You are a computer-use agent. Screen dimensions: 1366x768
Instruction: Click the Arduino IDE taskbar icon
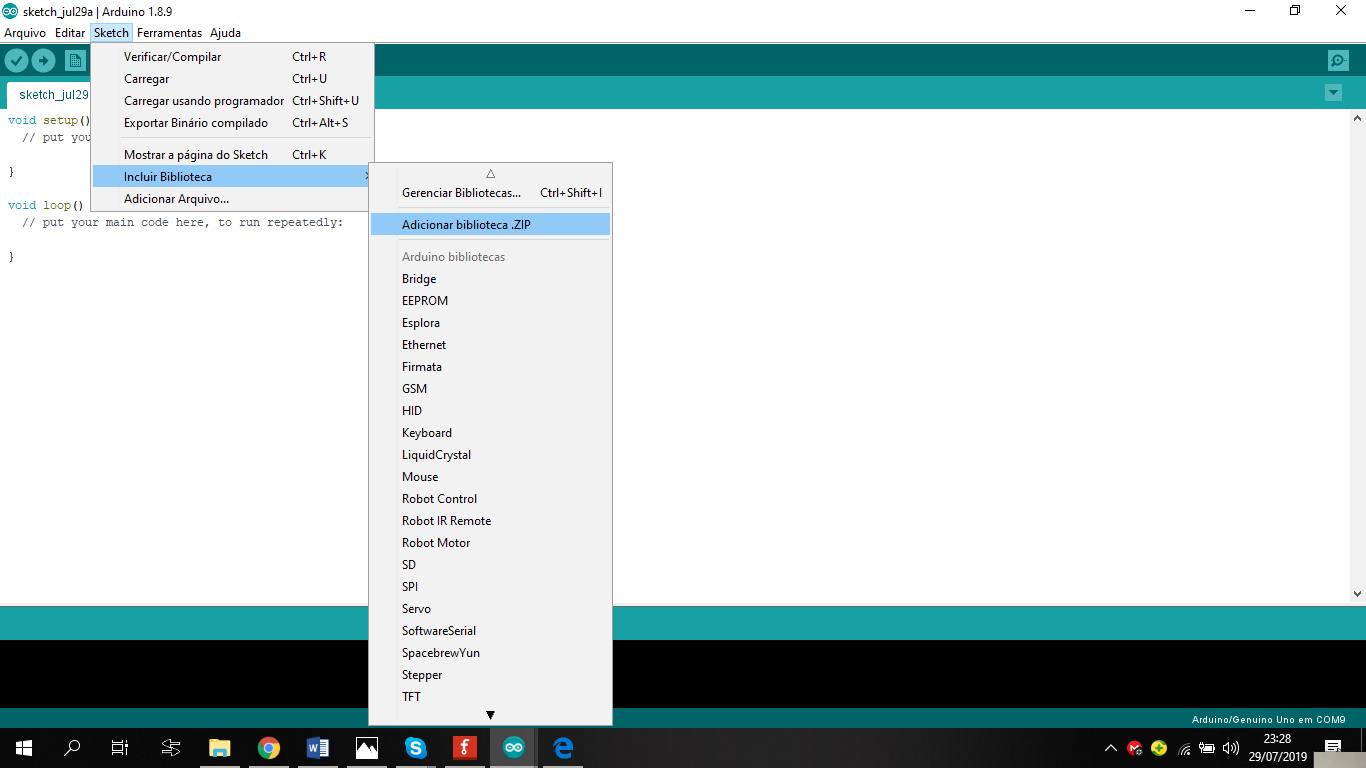(x=513, y=747)
